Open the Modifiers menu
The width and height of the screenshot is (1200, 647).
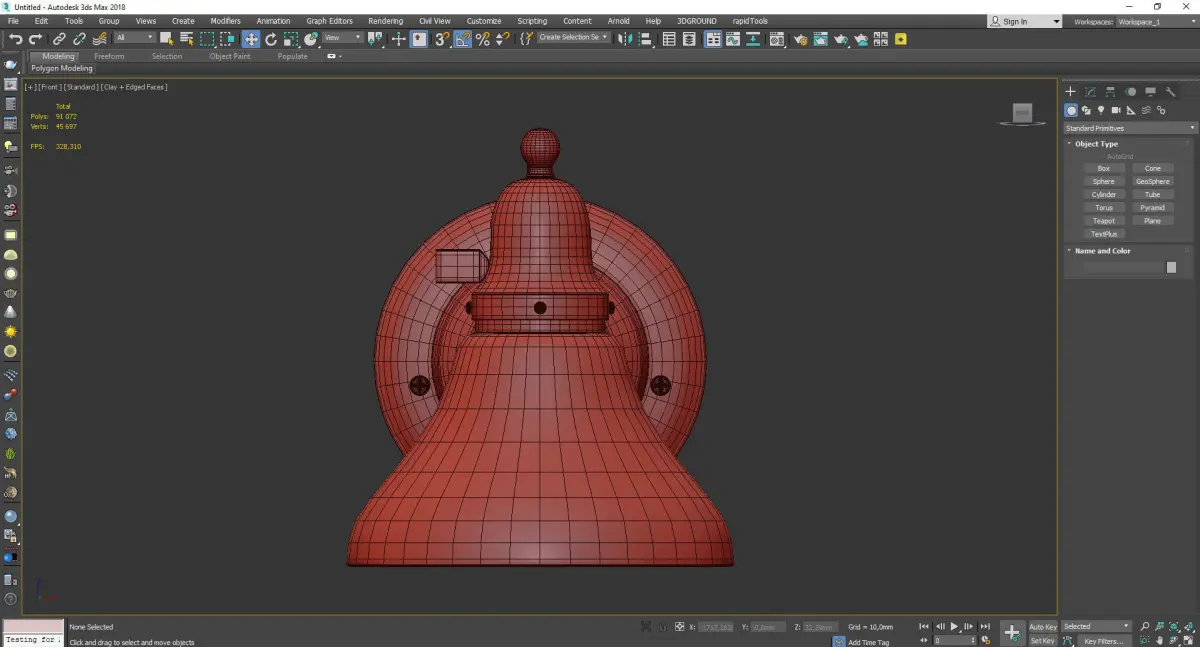pyautogui.click(x=225, y=21)
